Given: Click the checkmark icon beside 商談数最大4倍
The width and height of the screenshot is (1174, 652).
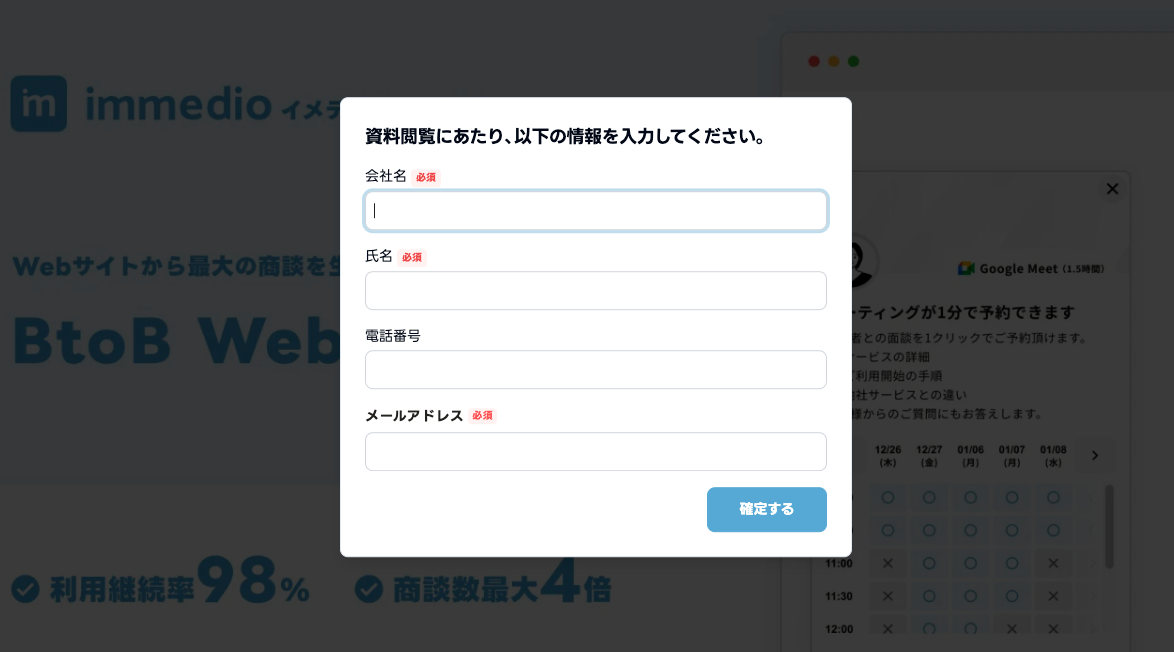Looking at the screenshot, I should click(369, 589).
